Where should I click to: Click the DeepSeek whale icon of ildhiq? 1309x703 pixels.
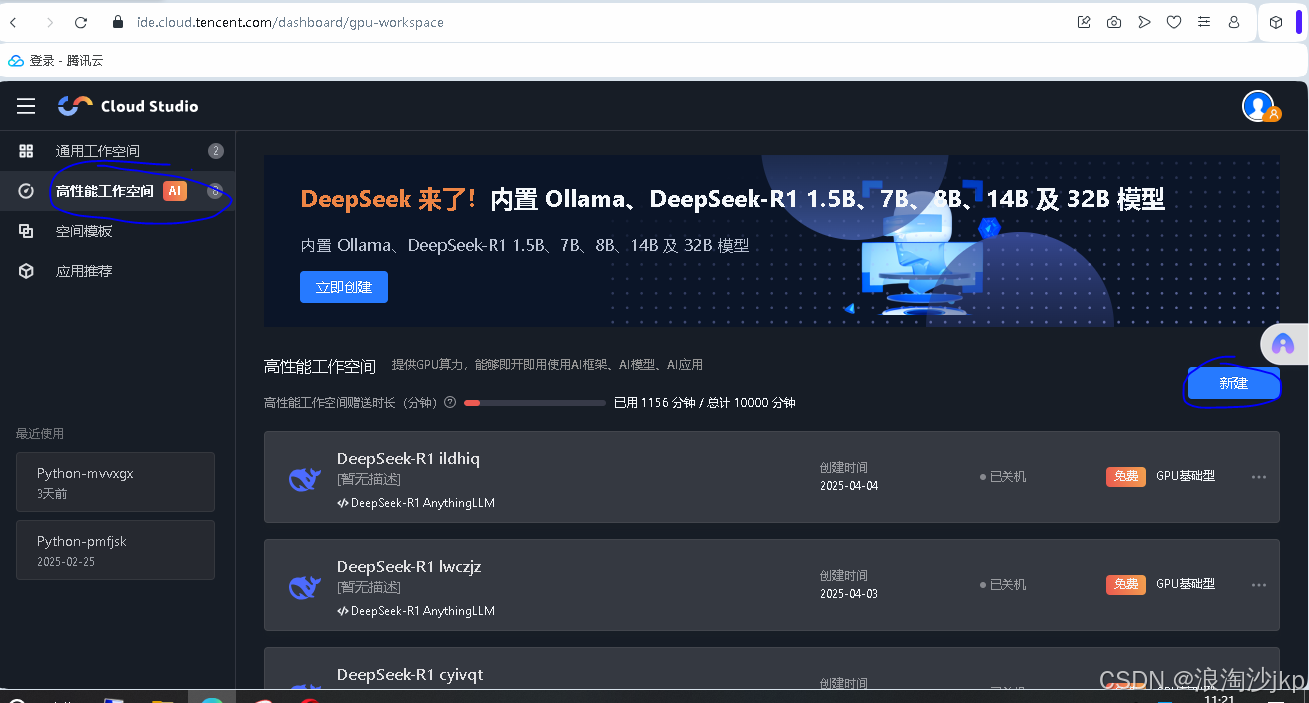pyautogui.click(x=305, y=479)
